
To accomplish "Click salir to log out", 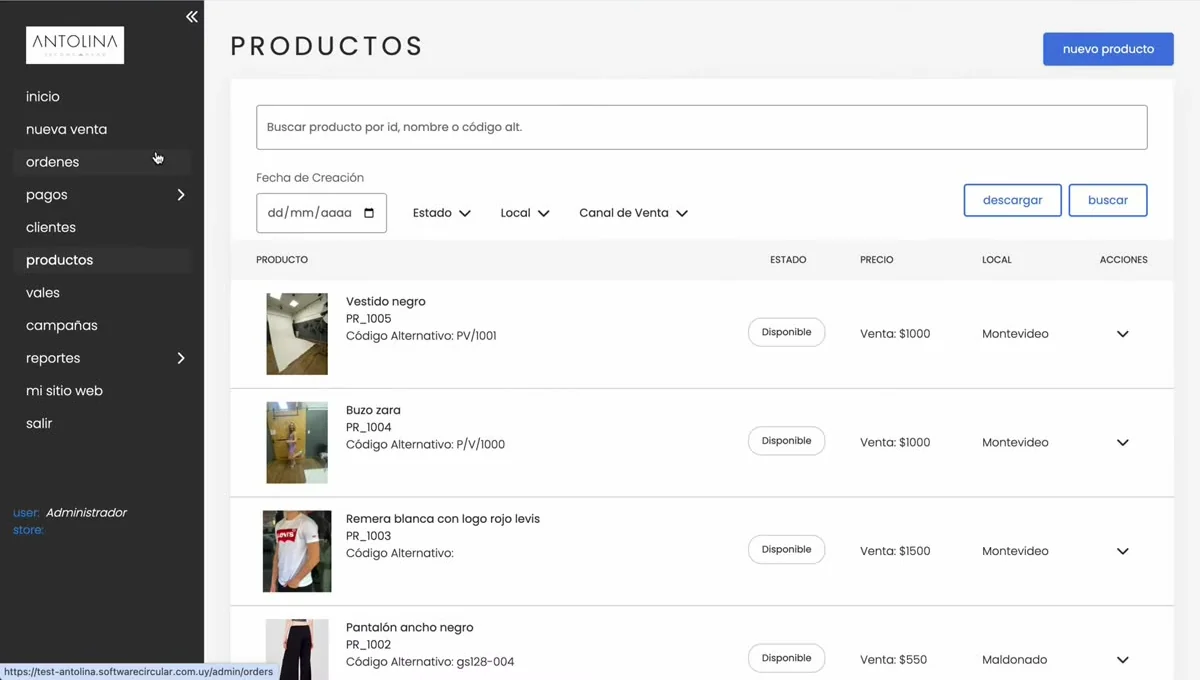I will click(39, 423).
